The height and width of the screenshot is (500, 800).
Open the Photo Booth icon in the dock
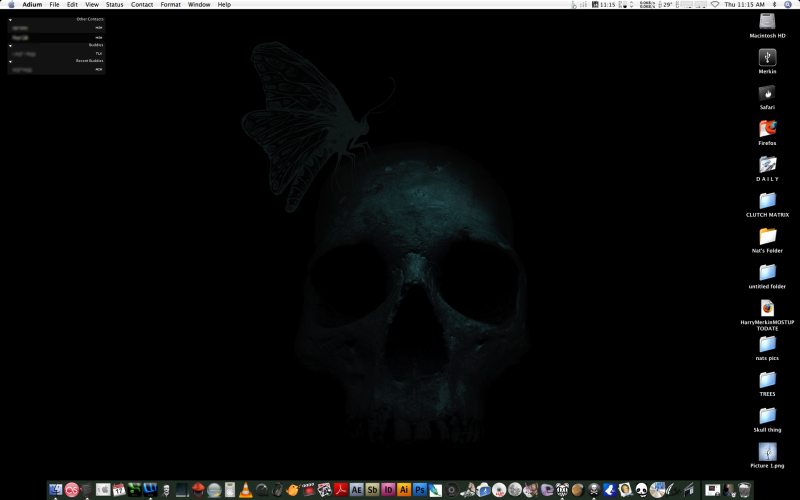(324, 490)
